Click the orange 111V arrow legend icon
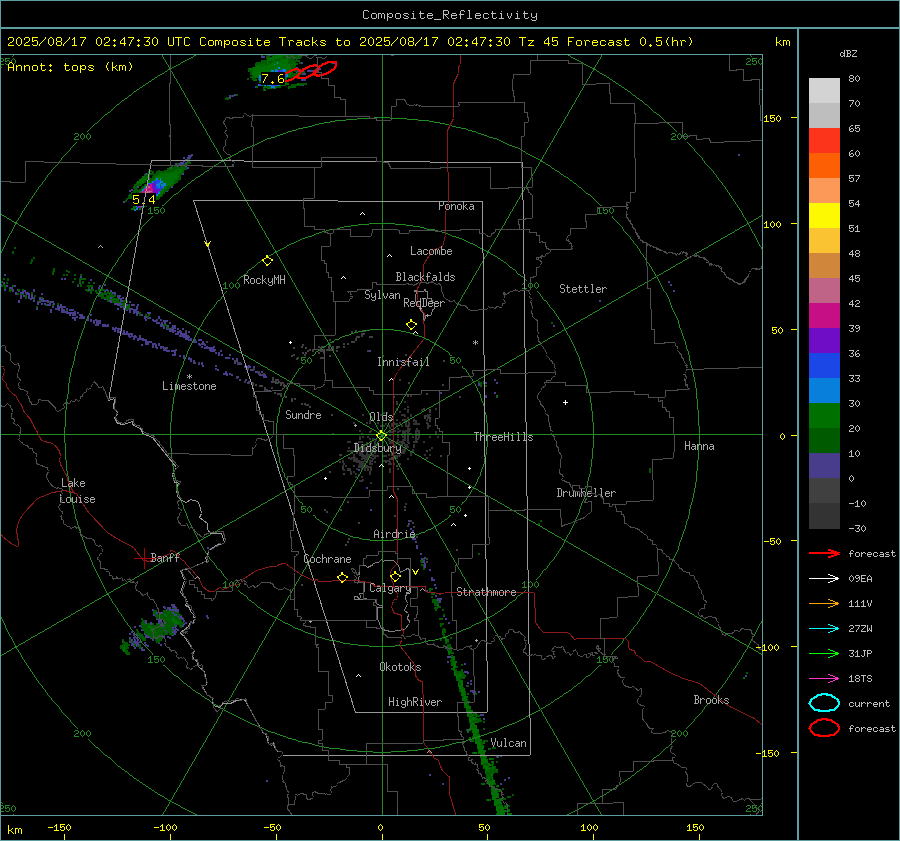The height and width of the screenshot is (841, 900). click(824, 603)
